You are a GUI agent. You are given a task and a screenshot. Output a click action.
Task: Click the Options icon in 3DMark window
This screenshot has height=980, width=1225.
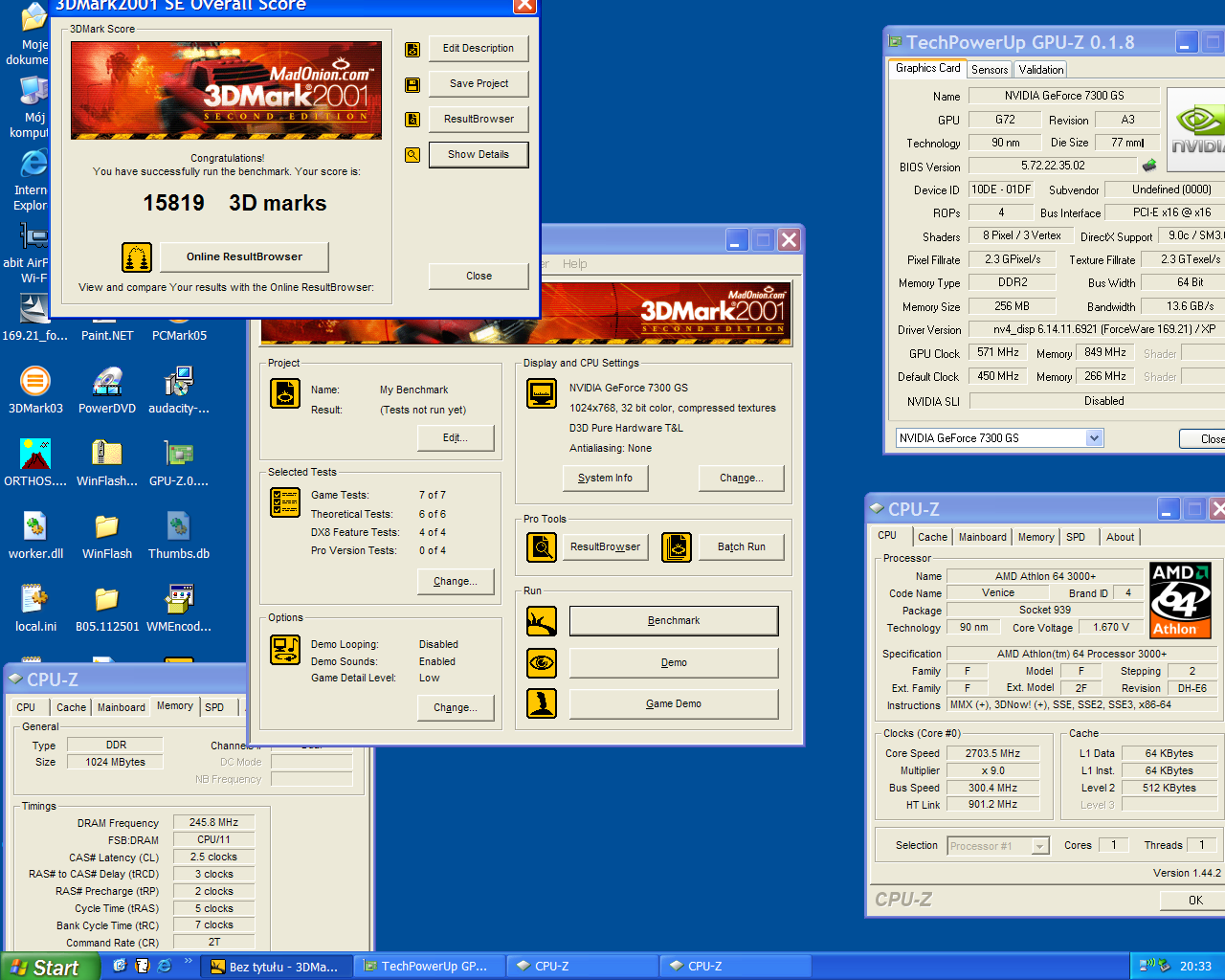click(x=285, y=650)
